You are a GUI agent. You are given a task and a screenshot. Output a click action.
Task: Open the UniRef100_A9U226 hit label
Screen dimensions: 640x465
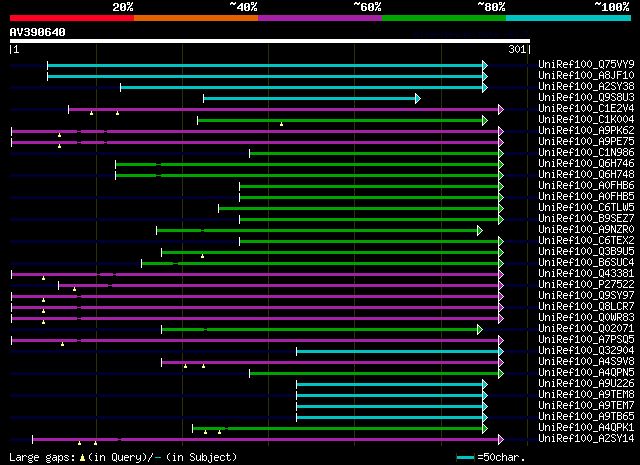(x=586, y=383)
